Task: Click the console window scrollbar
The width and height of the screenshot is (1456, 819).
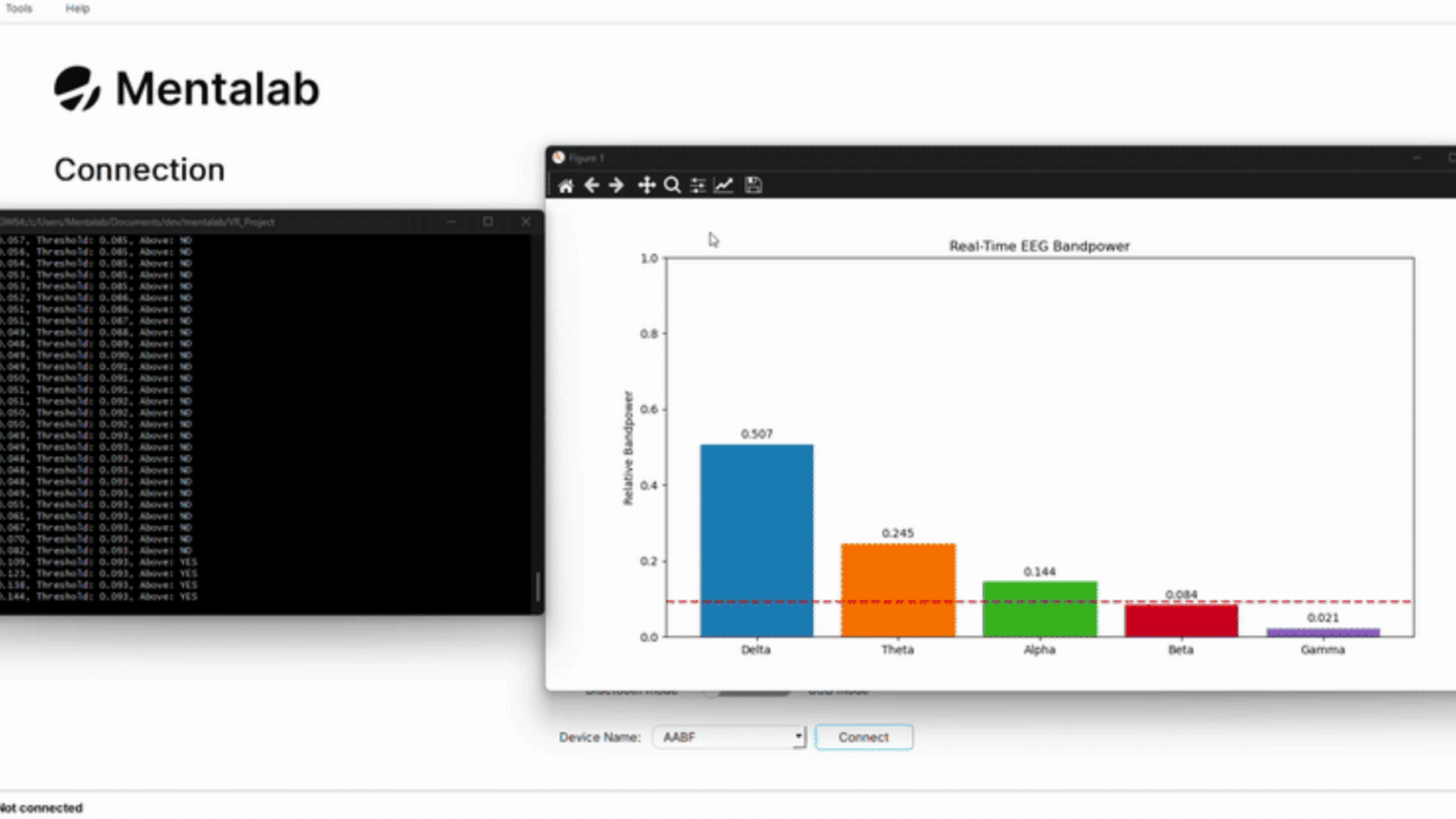Action: [537, 588]
